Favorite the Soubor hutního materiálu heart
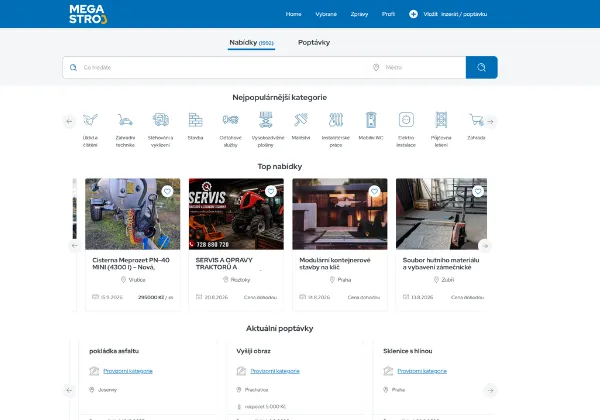The height and width of the screenshot is (420, 600). point(478,191)
